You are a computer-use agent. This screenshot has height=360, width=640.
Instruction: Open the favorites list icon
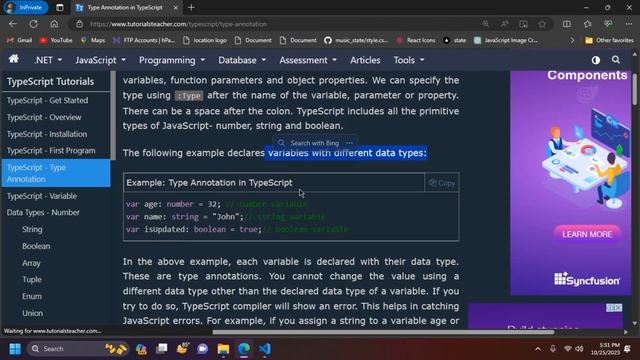(x=587, y=24)
